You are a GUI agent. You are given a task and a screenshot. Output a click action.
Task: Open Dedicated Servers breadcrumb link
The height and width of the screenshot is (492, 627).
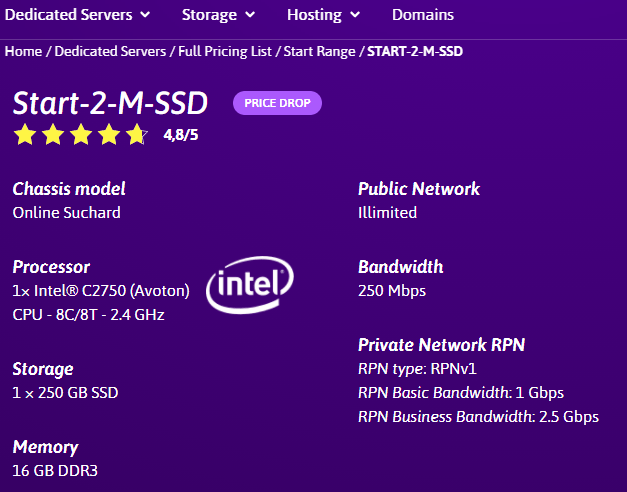(110, 51)
